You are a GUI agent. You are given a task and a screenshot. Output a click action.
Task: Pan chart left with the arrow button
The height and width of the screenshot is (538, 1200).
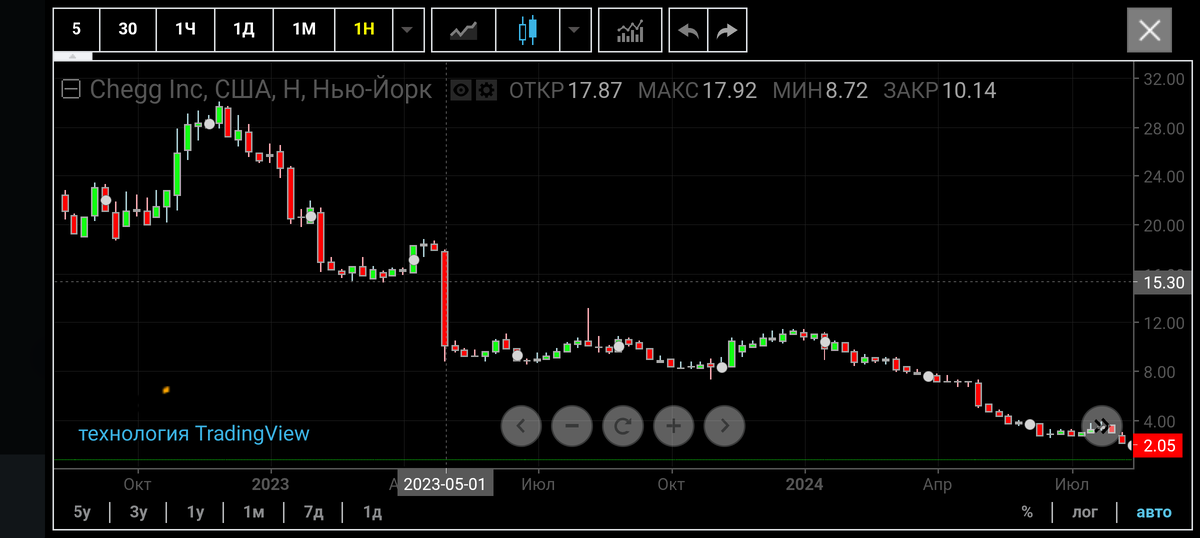(520, 426)
